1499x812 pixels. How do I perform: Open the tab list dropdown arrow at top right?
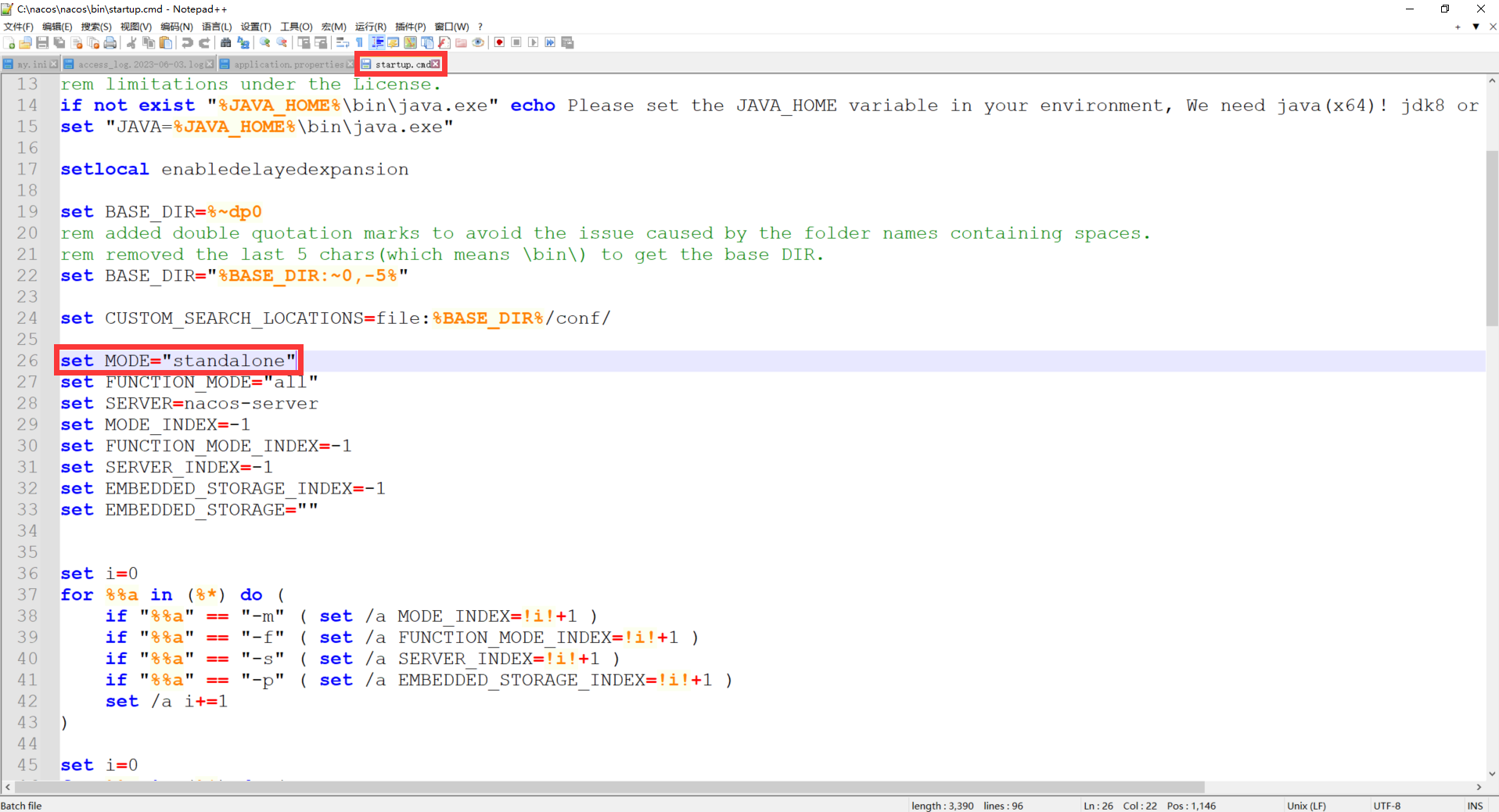[1476, 27]
